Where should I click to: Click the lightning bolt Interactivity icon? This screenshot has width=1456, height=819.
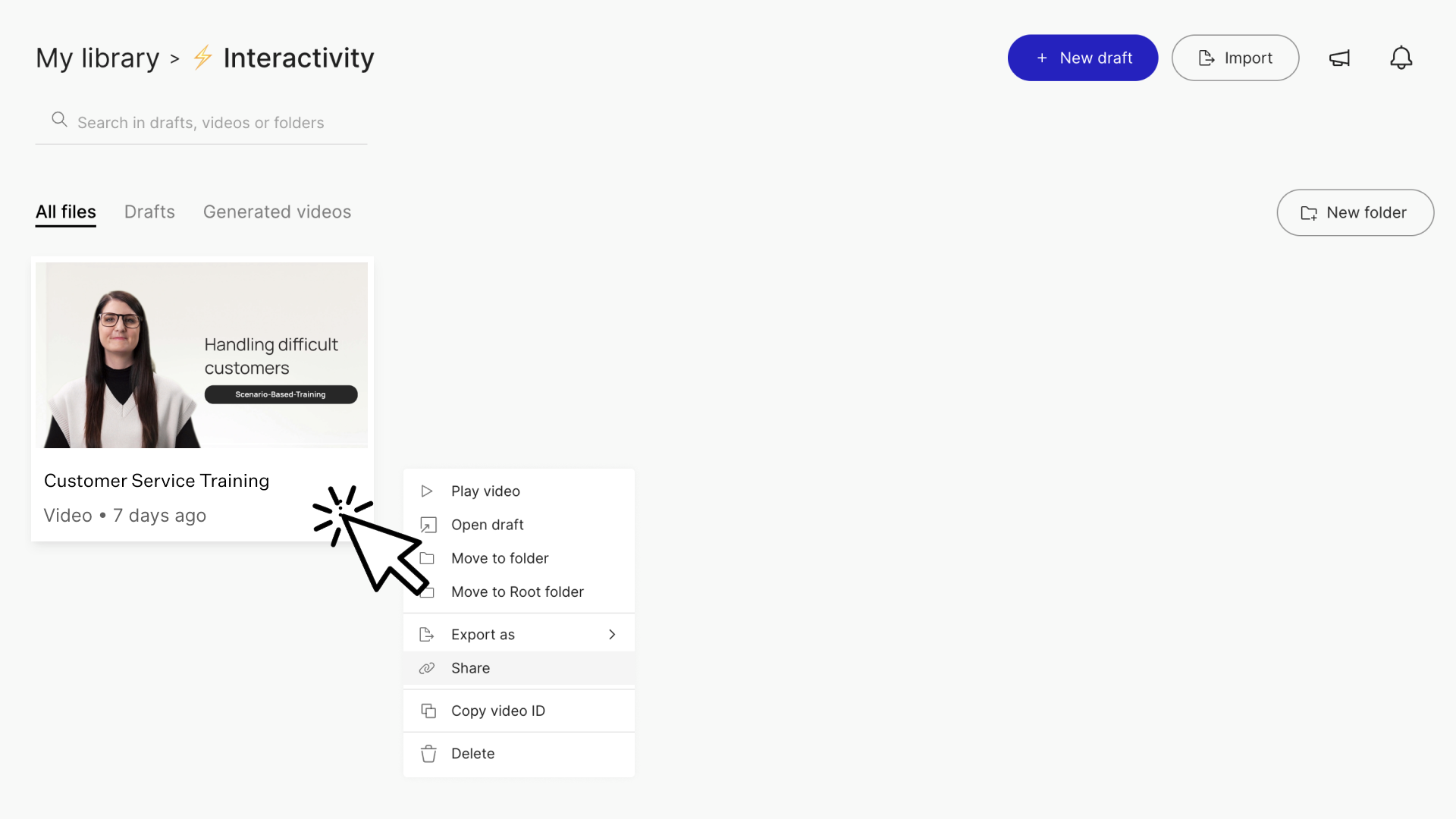tap(202, 58)
